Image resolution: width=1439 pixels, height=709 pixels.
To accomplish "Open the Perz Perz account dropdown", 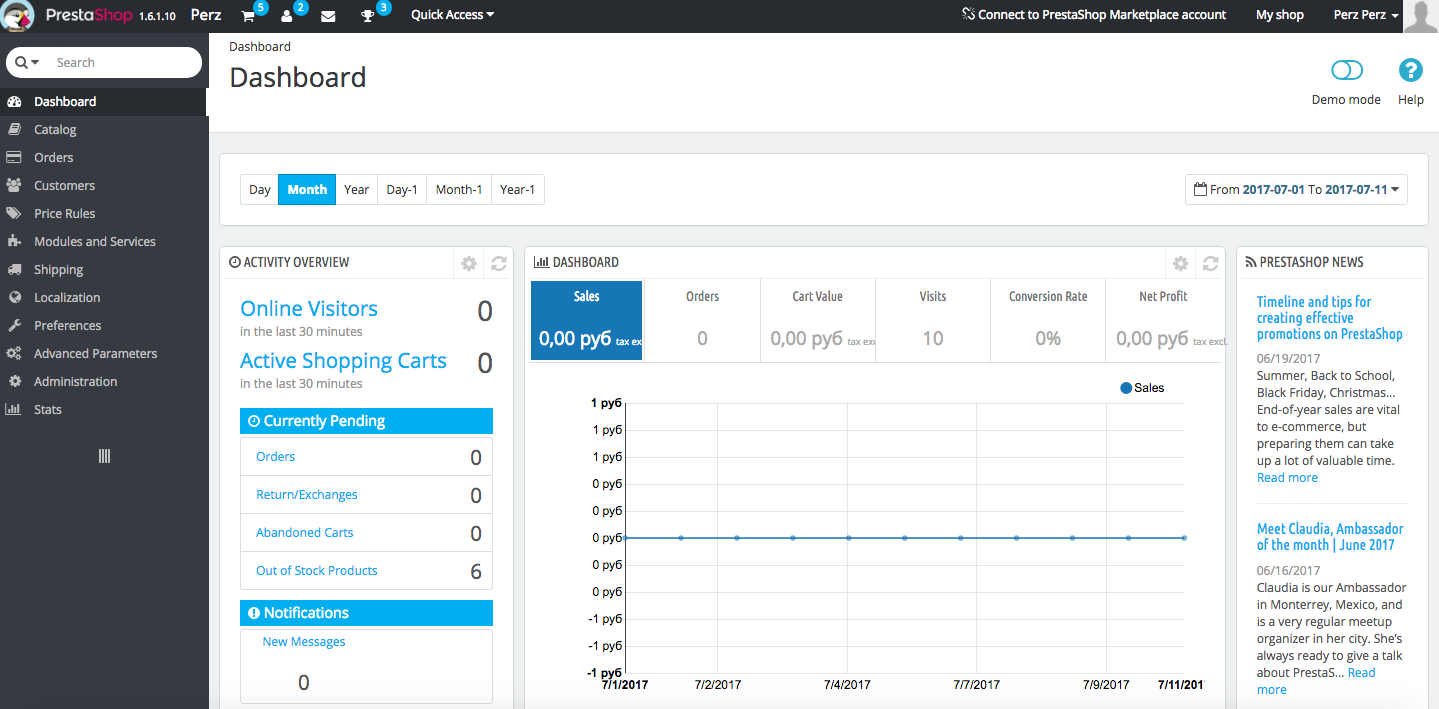I will click(1366, 15).
